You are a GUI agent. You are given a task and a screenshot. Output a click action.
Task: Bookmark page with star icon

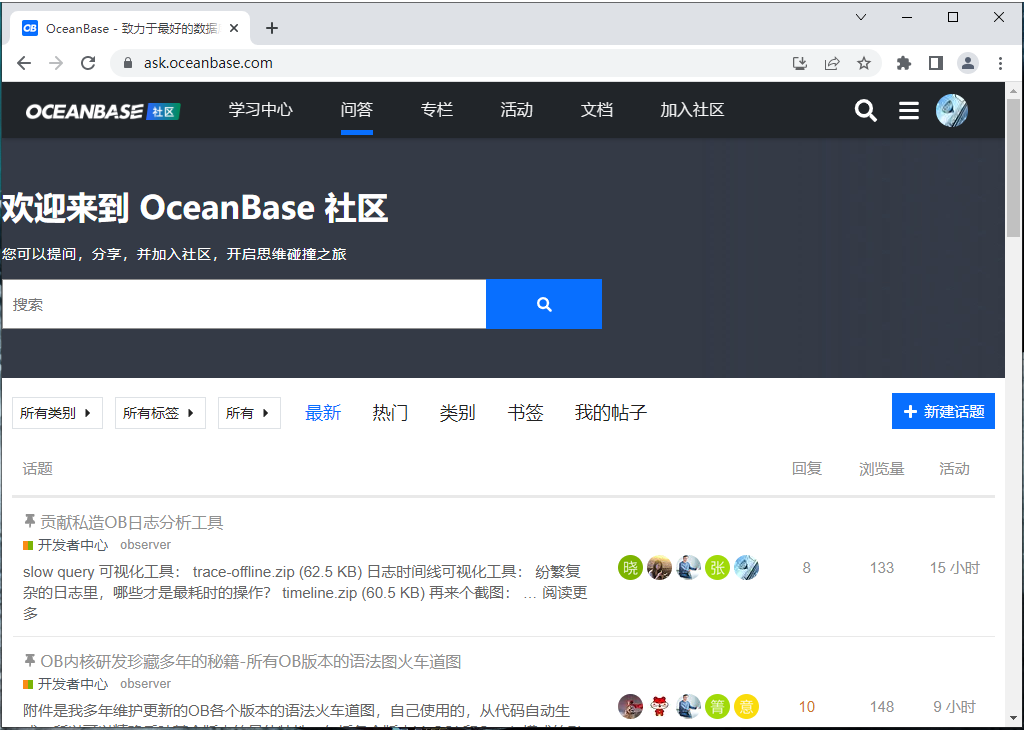pyautogui.click(x=864, y=63)
